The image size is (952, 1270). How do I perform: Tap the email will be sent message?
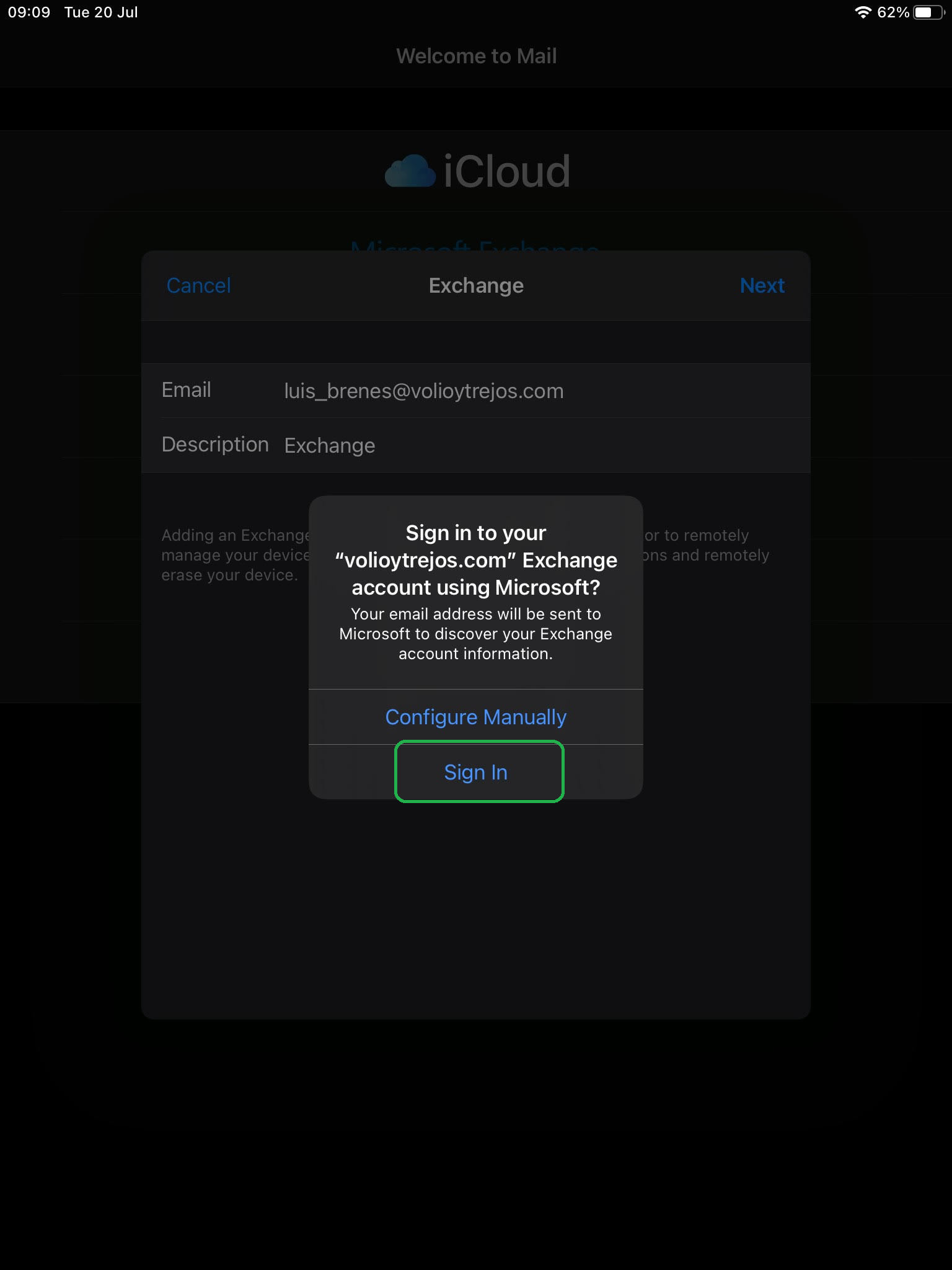[476, 634]
